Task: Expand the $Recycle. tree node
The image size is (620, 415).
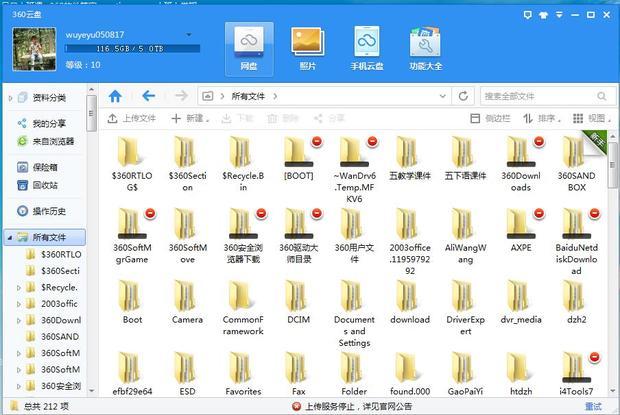Action: (x=19, y=288)
